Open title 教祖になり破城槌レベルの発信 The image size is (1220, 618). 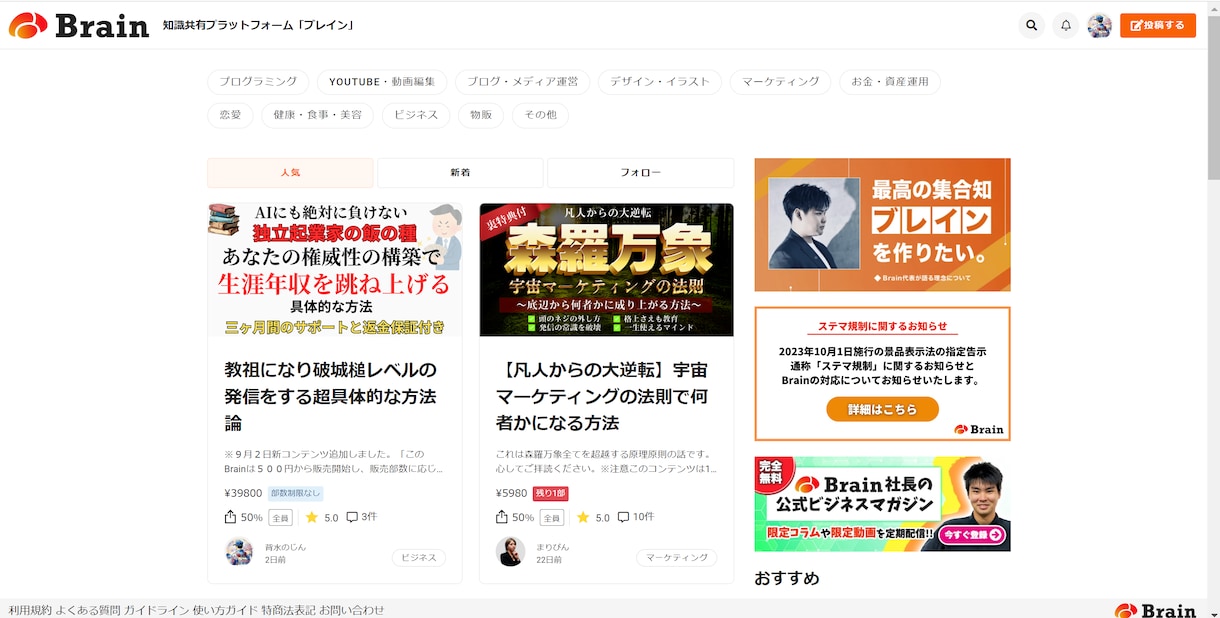click(331, 396)
